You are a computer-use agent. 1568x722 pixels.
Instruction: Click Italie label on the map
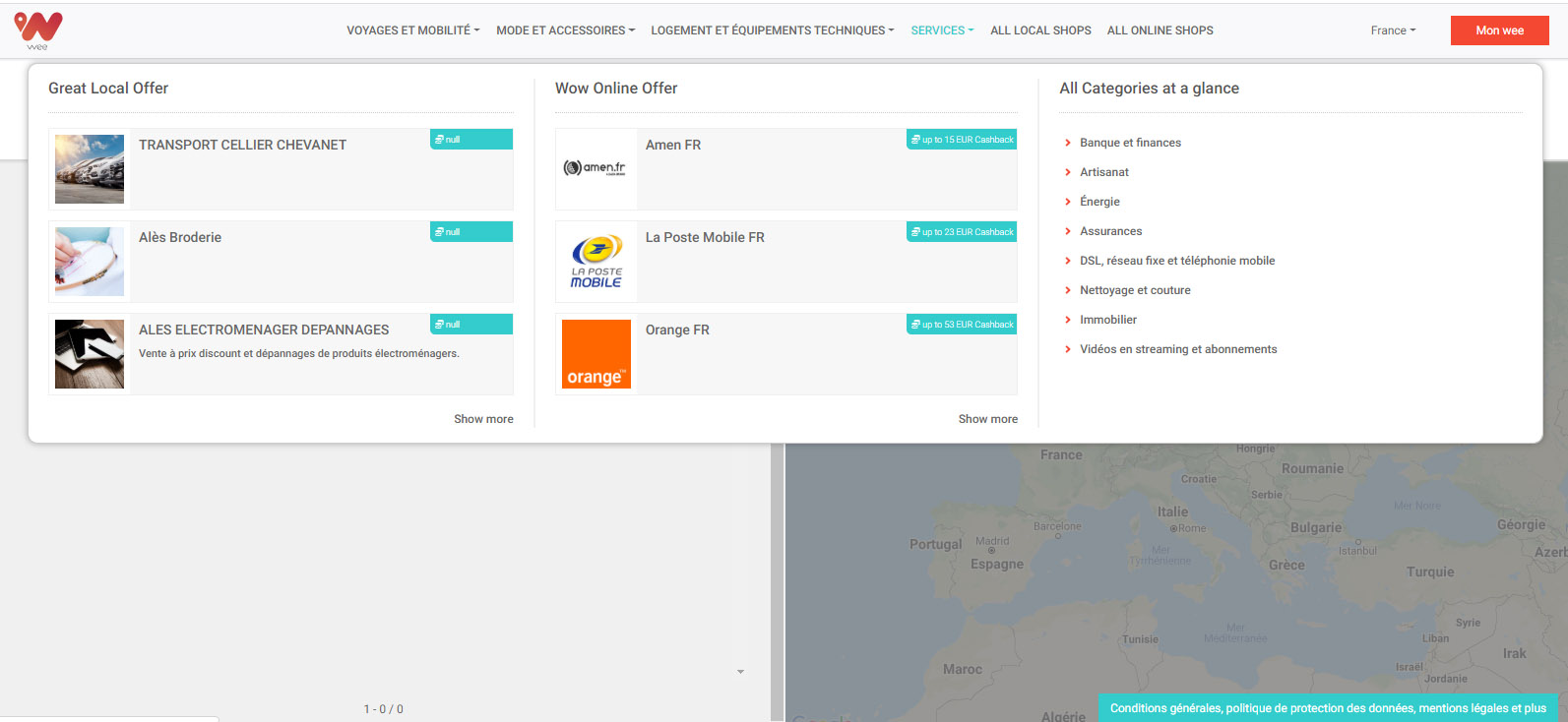pos(1172,511)
